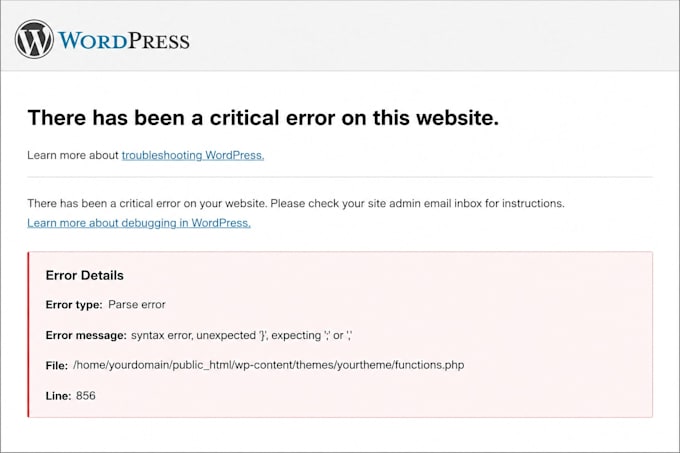Screen dimensions: 680x453
Task: Click the Line label in error box
Action: click(x=58, y=395)
